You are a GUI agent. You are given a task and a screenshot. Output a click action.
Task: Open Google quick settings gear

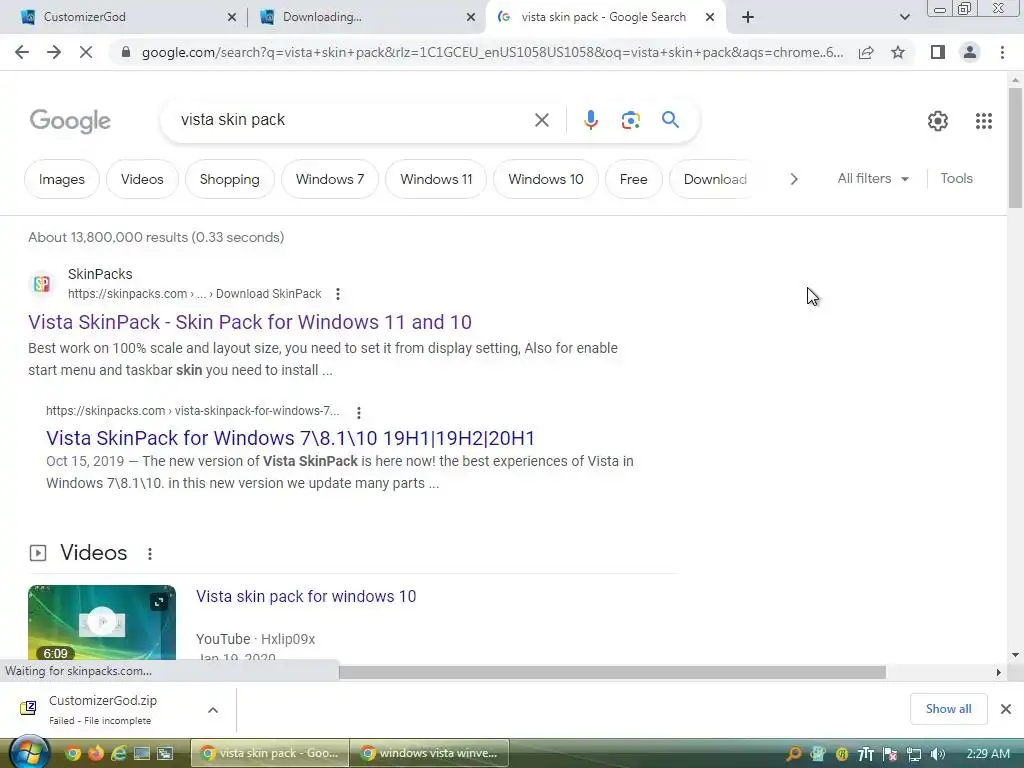[x=938, y=121]
